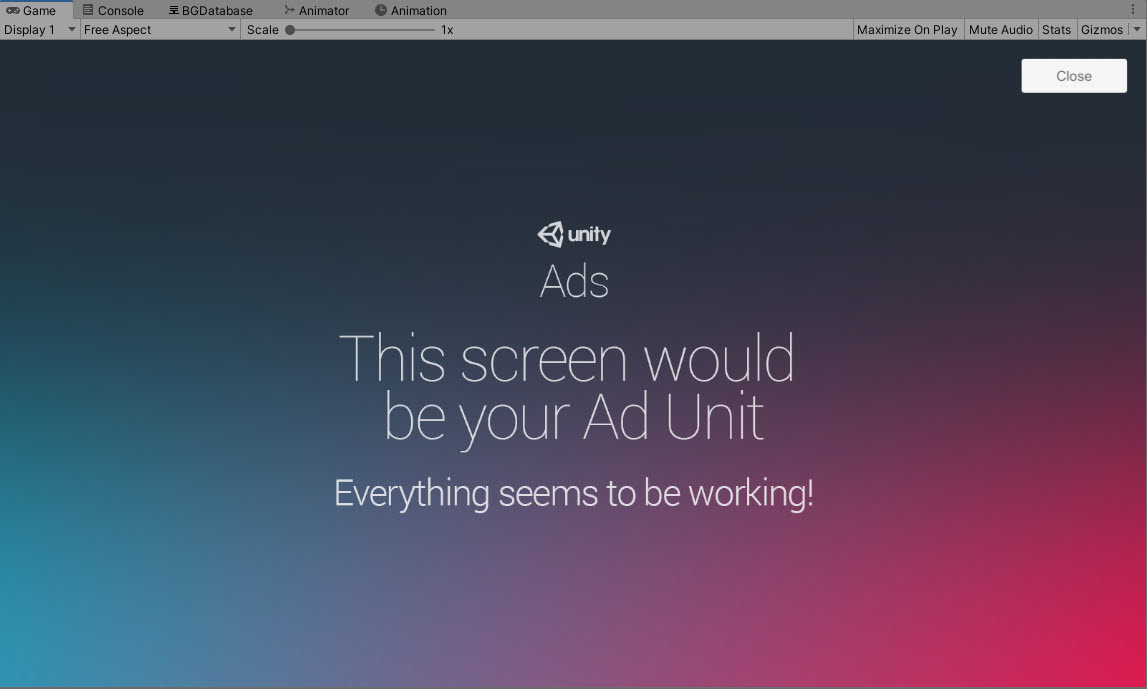1147x689 pixels.
Task: Toggle Maximize On Play
Action: click(x=907, y=30)
